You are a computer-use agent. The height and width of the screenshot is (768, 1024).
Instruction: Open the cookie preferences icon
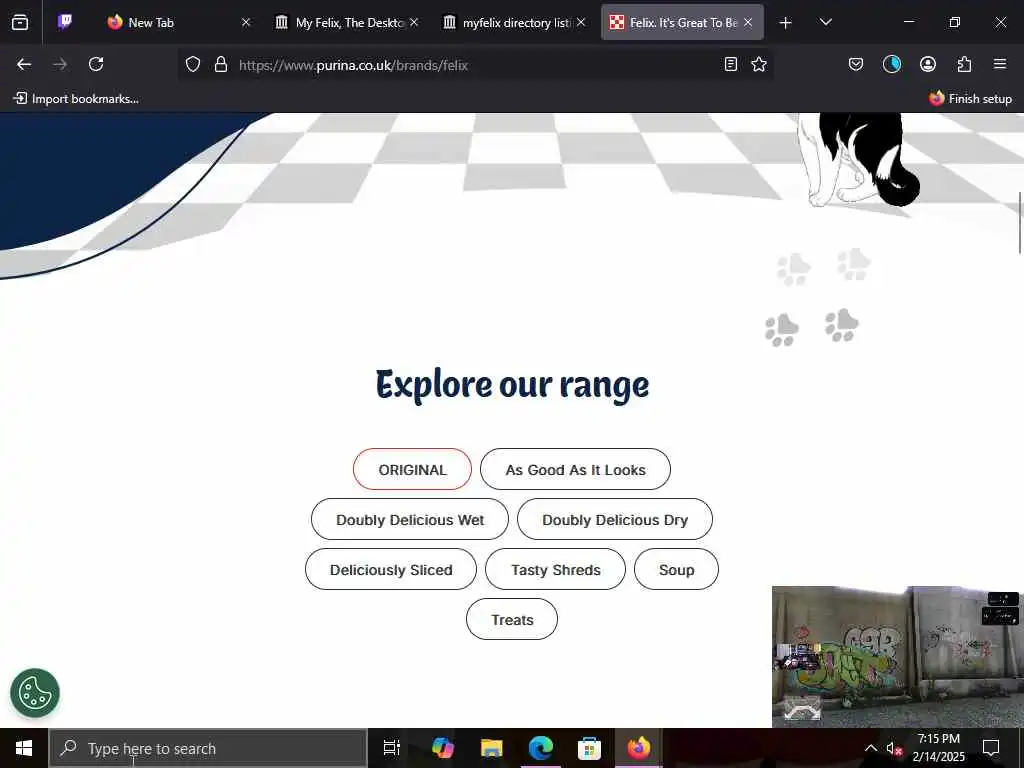tap(35, 693)
